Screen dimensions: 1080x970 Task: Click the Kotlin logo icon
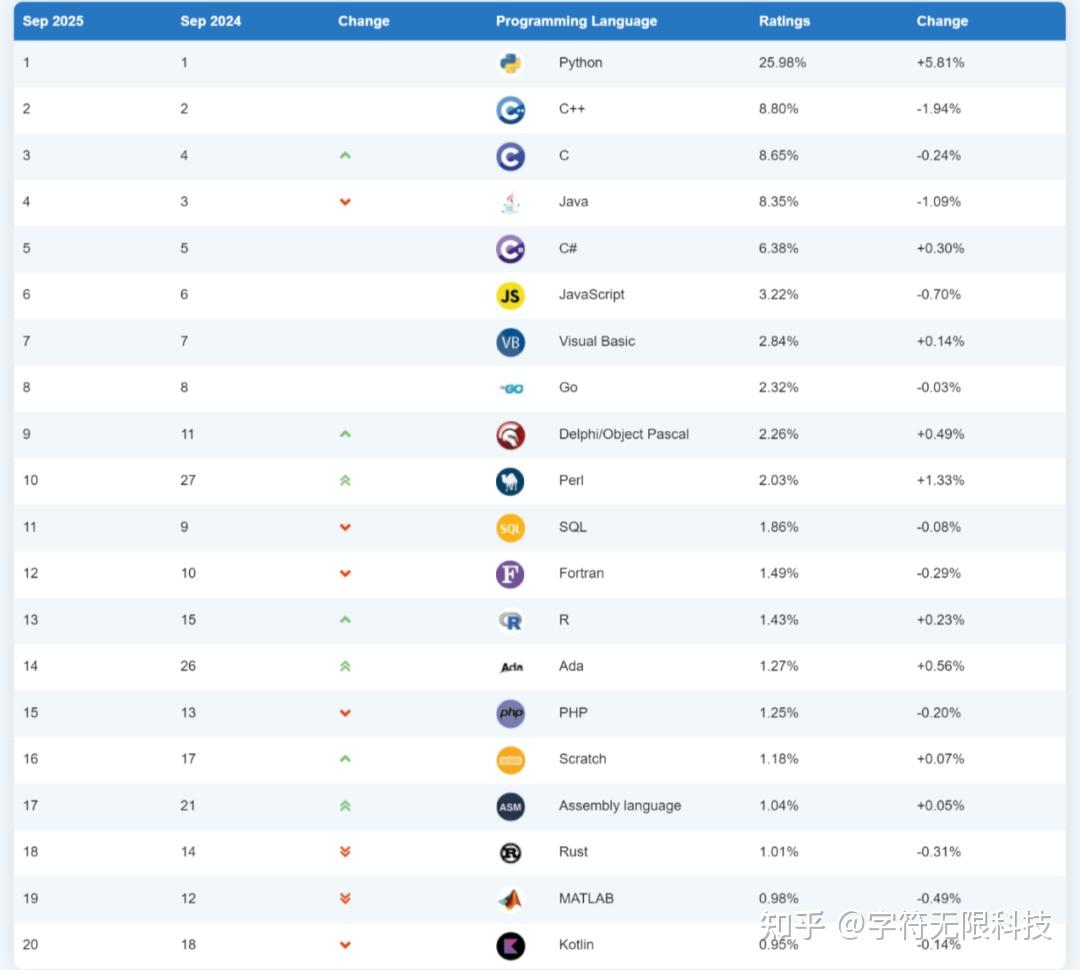pos(510,945)
